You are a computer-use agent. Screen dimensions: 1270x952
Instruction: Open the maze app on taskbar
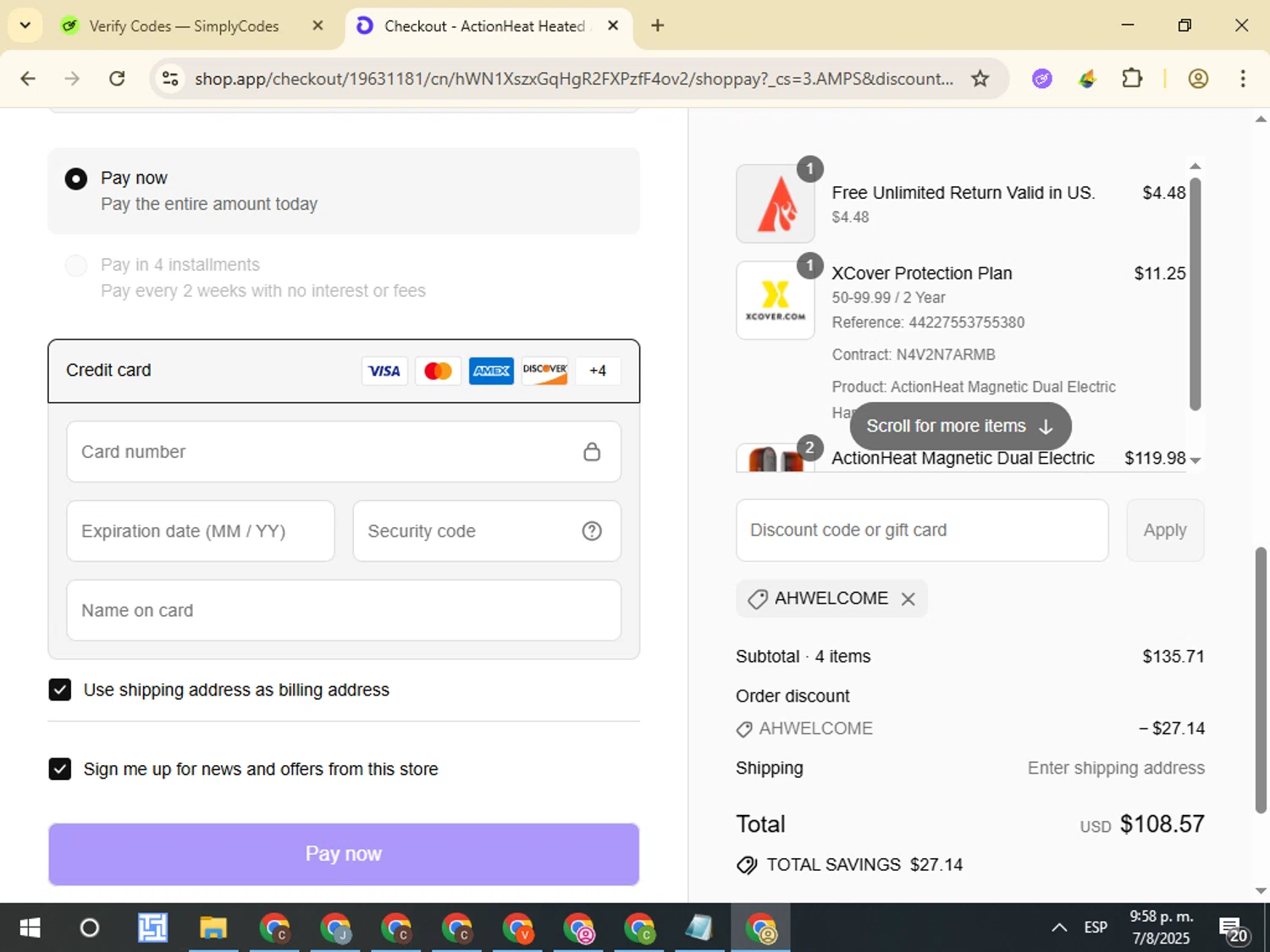(x=152, y=928)
